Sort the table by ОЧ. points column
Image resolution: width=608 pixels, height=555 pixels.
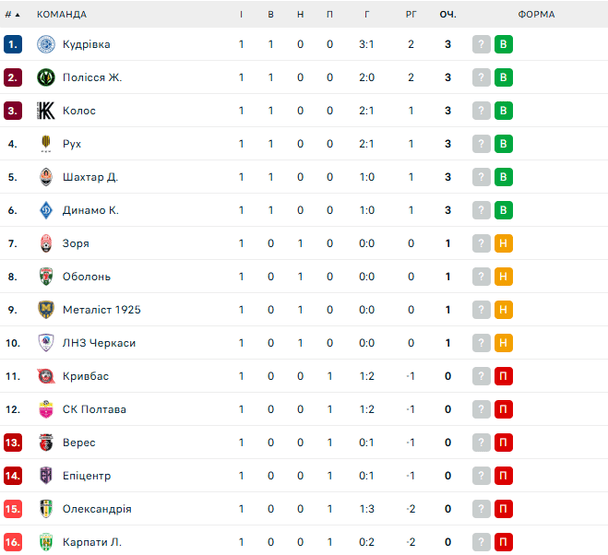pyautogui.click(x=448, y=15)
